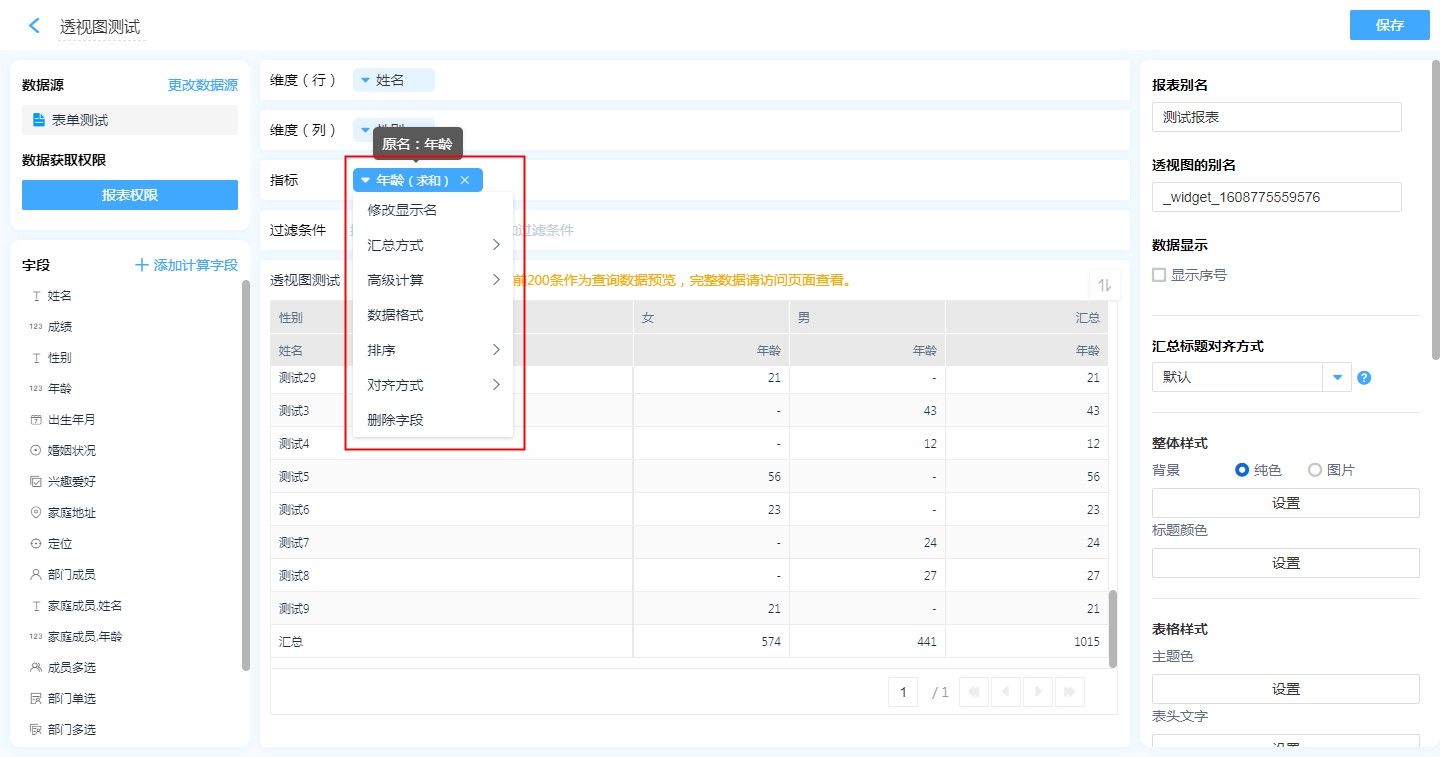Screen dimensions: 1440x757
Task: Choose 修改显示名 from the menu
Action: 402,210
